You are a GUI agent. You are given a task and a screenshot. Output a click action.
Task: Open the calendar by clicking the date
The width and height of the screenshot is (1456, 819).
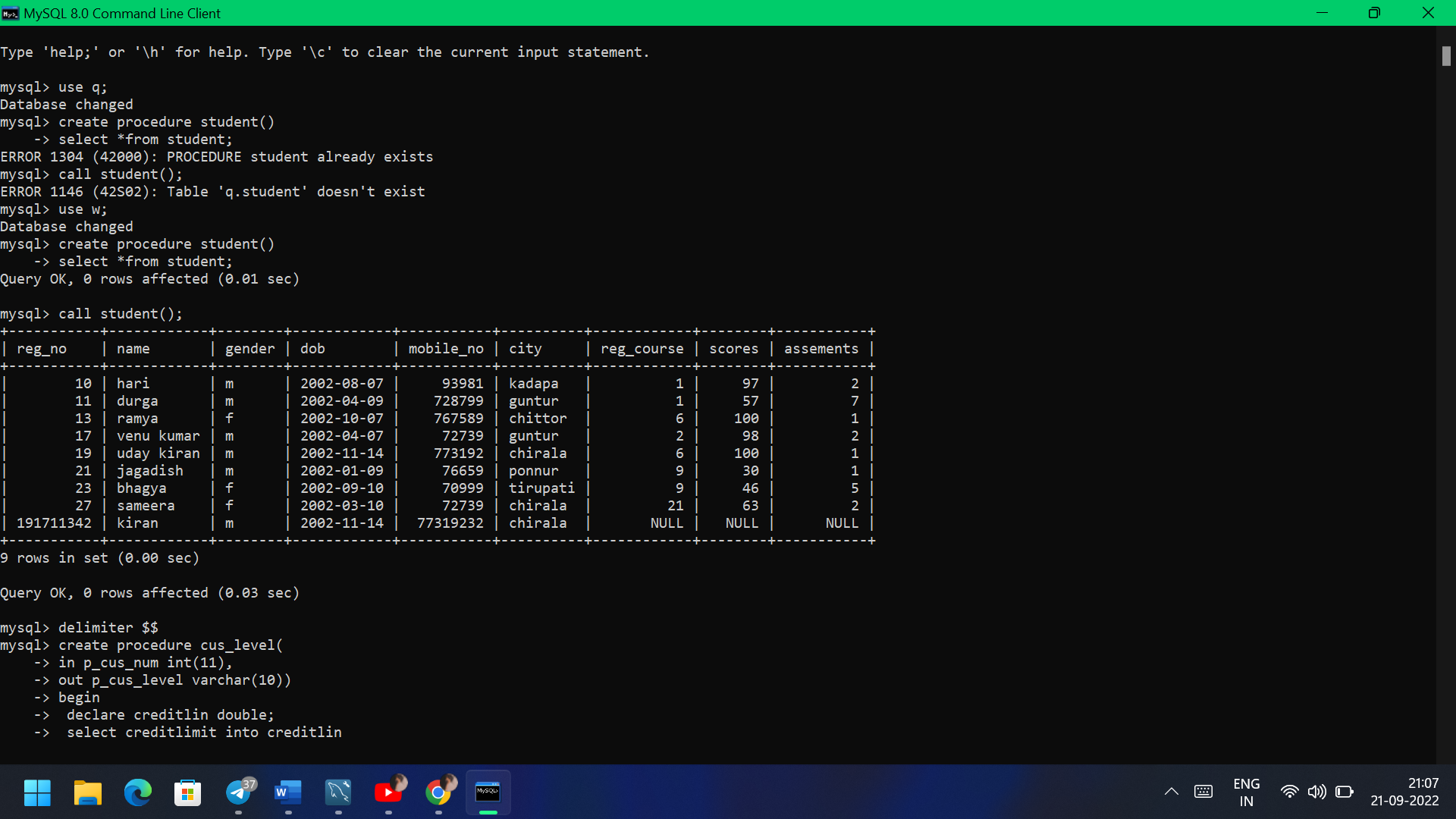pyautogui.click(x=1404, y=801)
